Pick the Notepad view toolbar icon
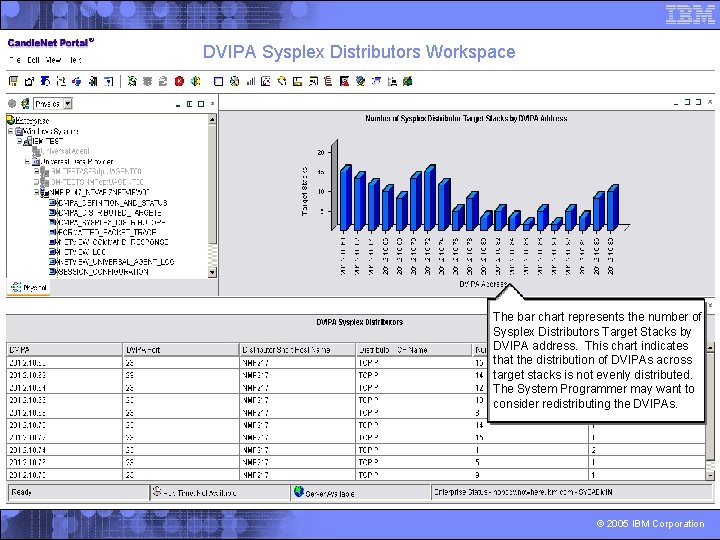Screen dimensions: 720x540 point(313,81)
